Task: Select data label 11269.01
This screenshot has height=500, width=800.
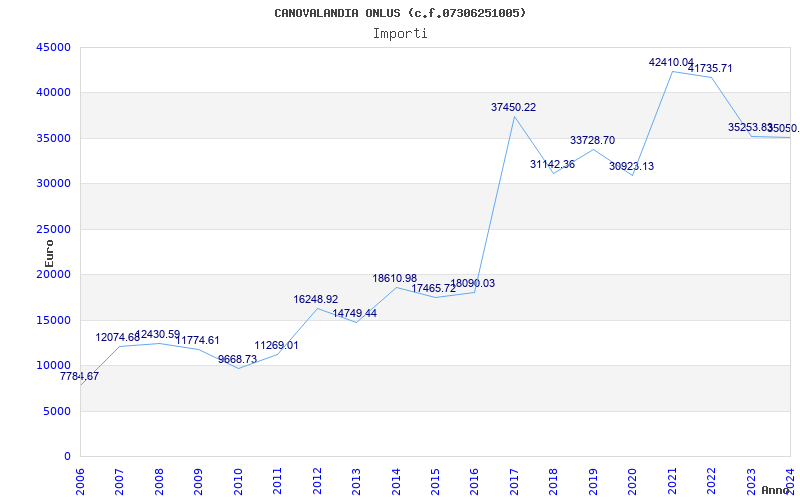Action: 277,345
